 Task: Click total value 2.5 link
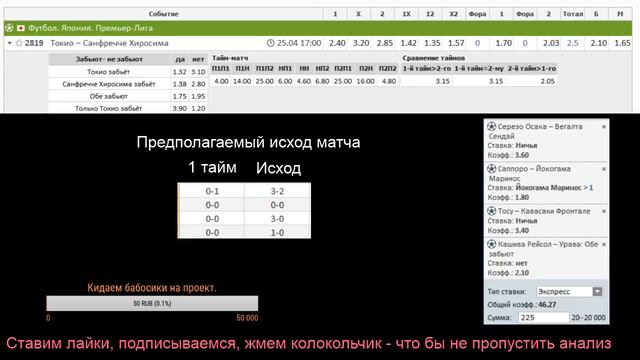point(573,43)
